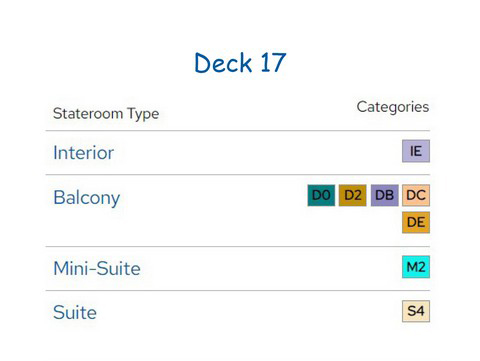Open the Suite stateroom type link

click(75, 312)
